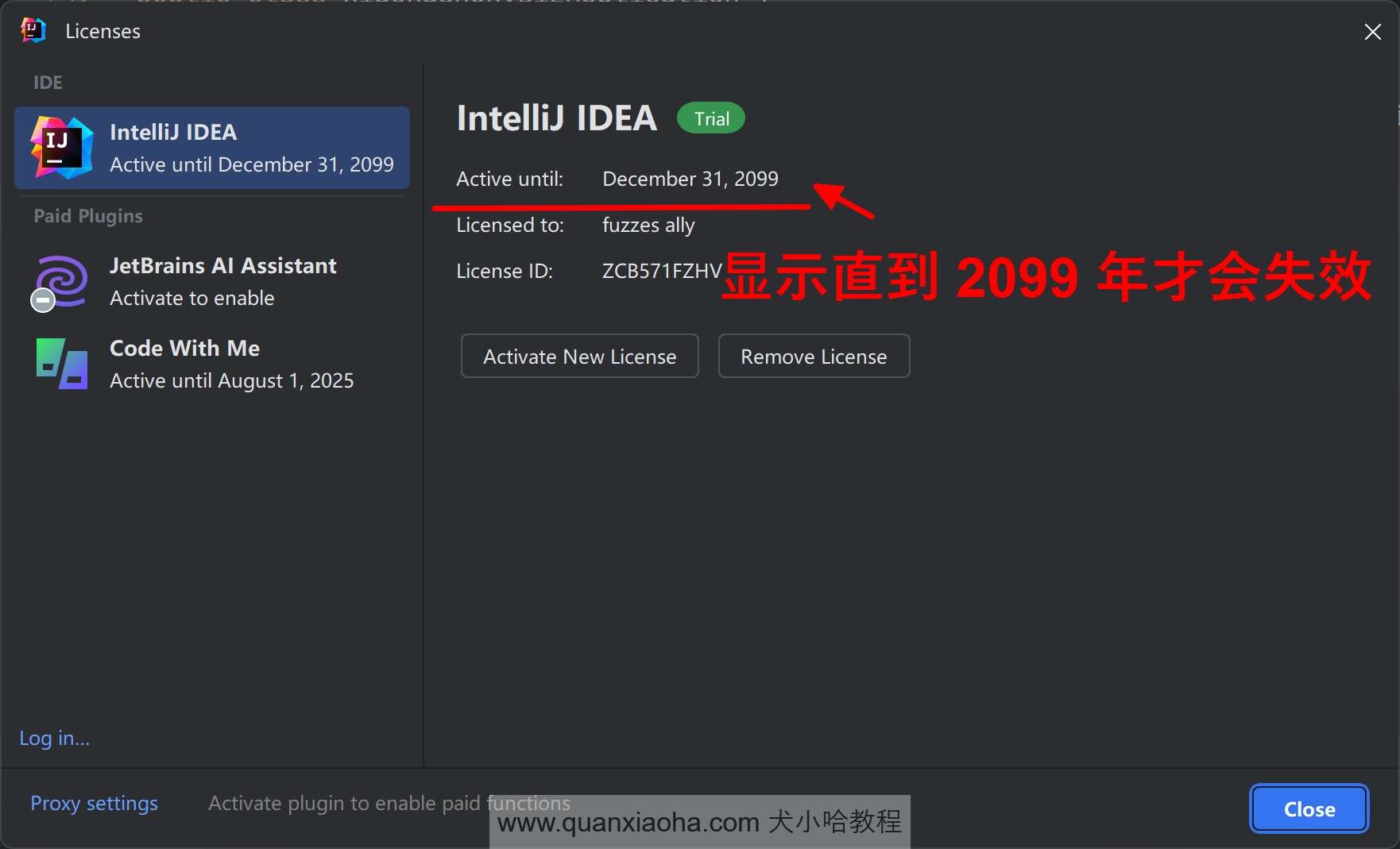Click 'Activate to enable' text under AI Assistant
This screenshot has width=1400, height=849.
192,299
